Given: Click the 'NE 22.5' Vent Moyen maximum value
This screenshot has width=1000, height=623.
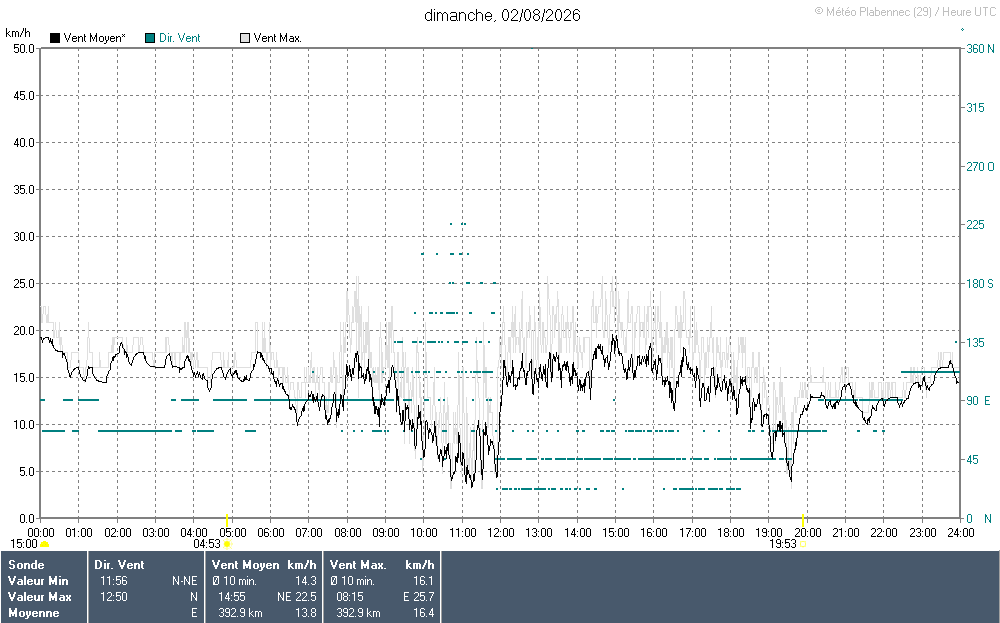Looking at the screenshot, I should click(x=297, y=597).
